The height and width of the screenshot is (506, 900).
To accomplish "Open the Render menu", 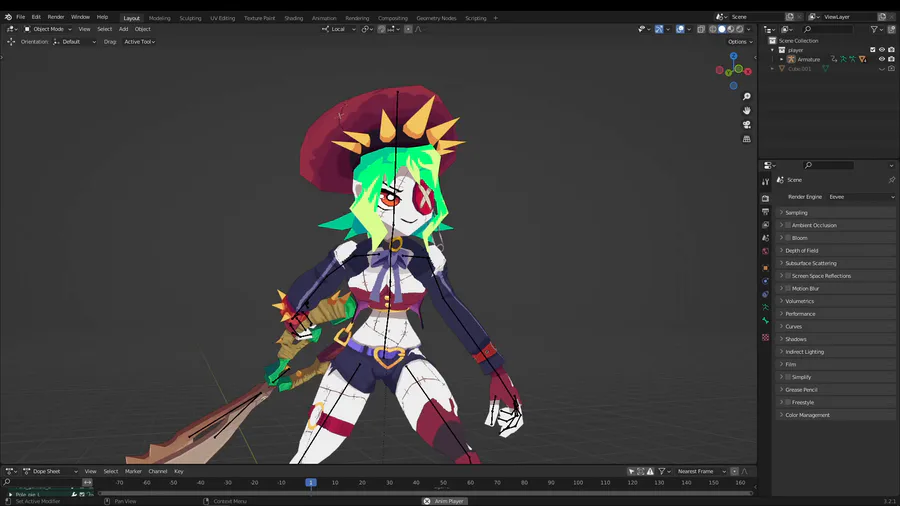I will point(56,17).
